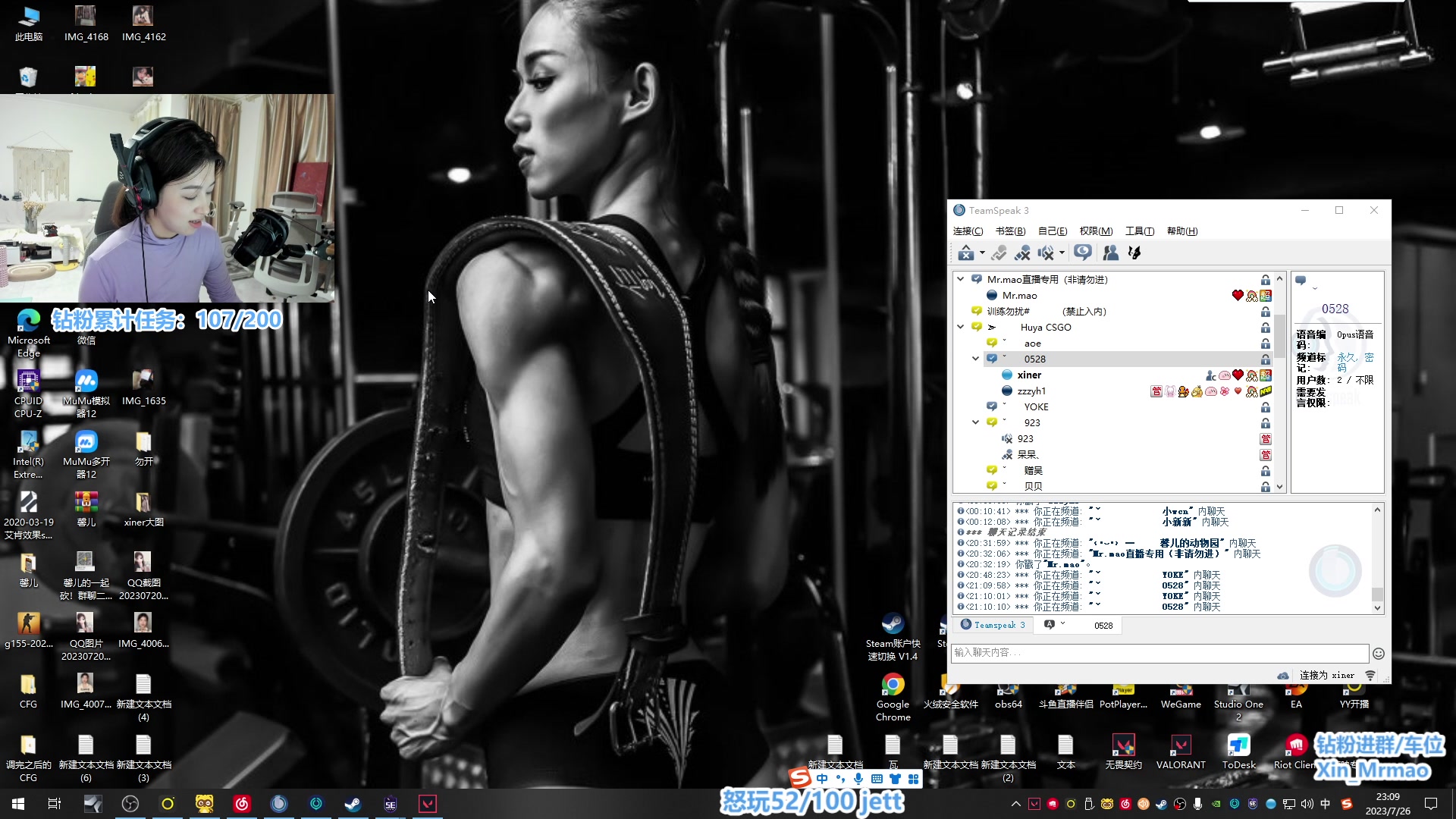Open the xiner大图 folder on the desktop

click(x=143, y=509)
